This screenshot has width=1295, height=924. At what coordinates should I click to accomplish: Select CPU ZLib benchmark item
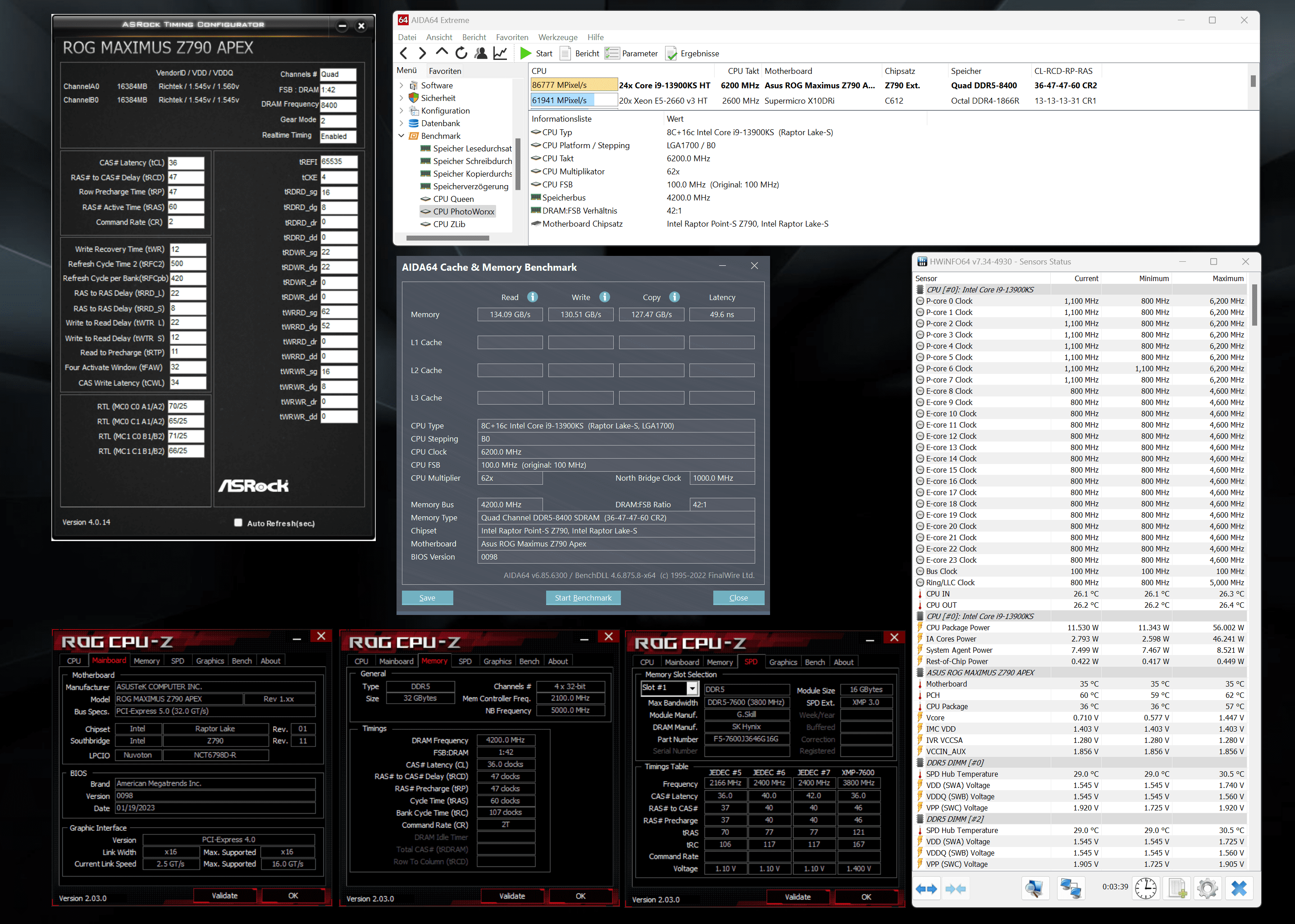(x=449, y=224)
